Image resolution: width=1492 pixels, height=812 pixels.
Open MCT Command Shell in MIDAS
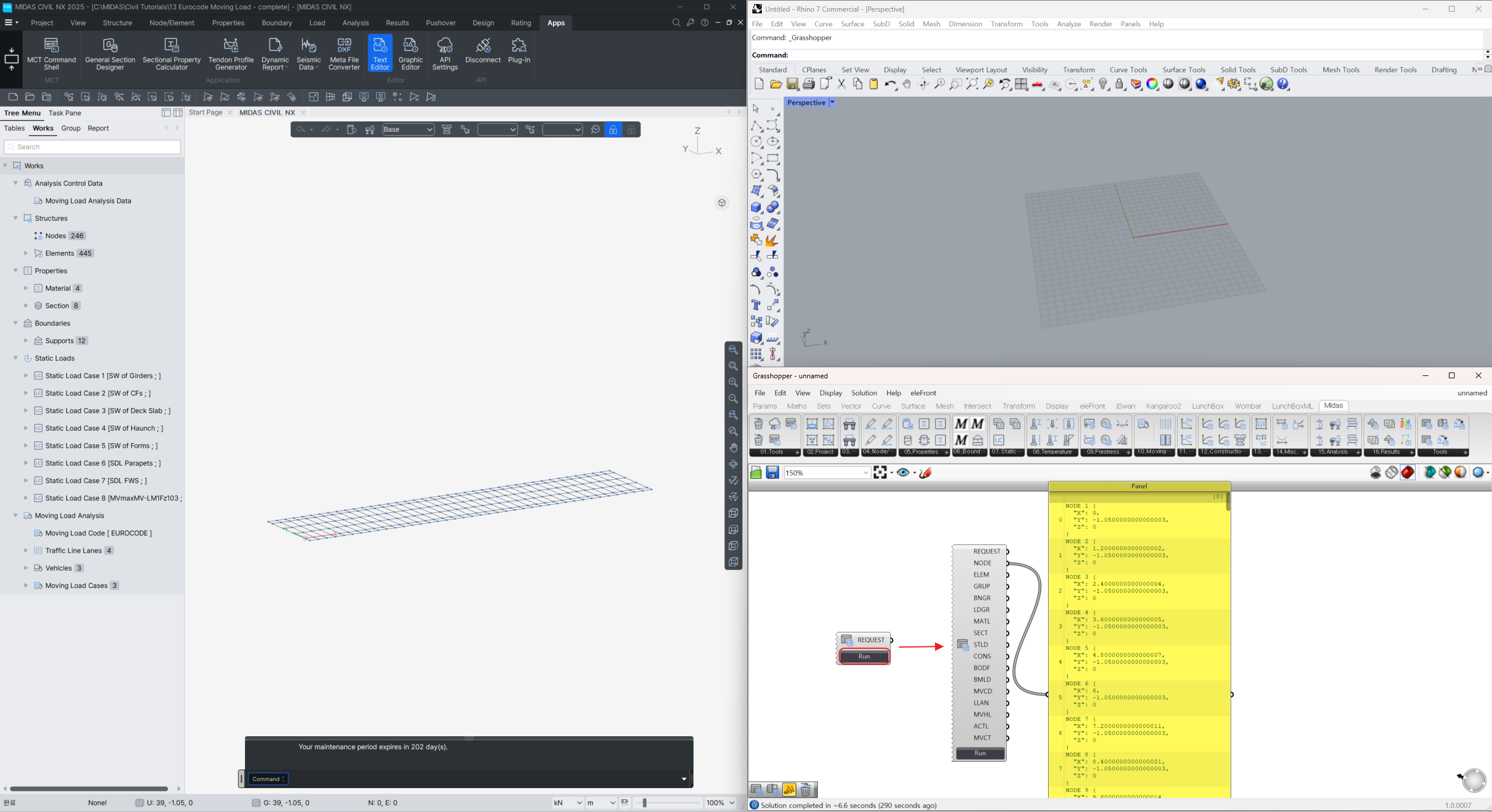(x=51, y=54)
